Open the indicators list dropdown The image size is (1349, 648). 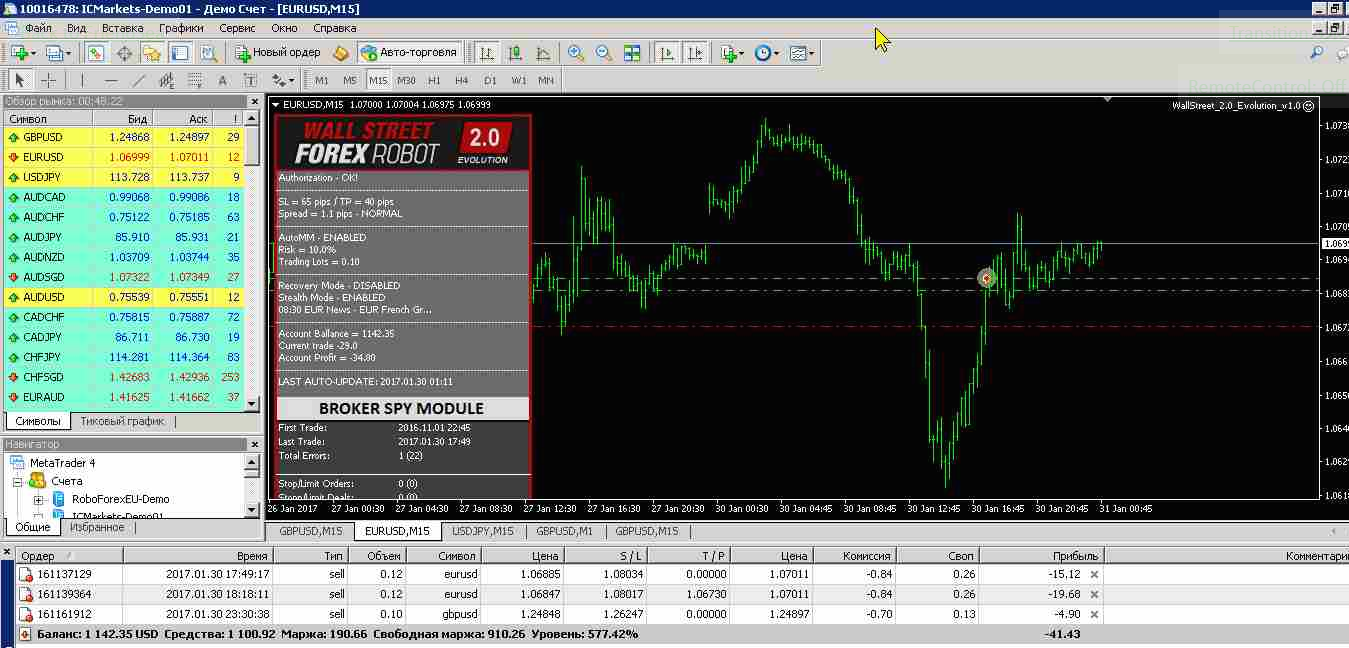(x=732, y=53)
